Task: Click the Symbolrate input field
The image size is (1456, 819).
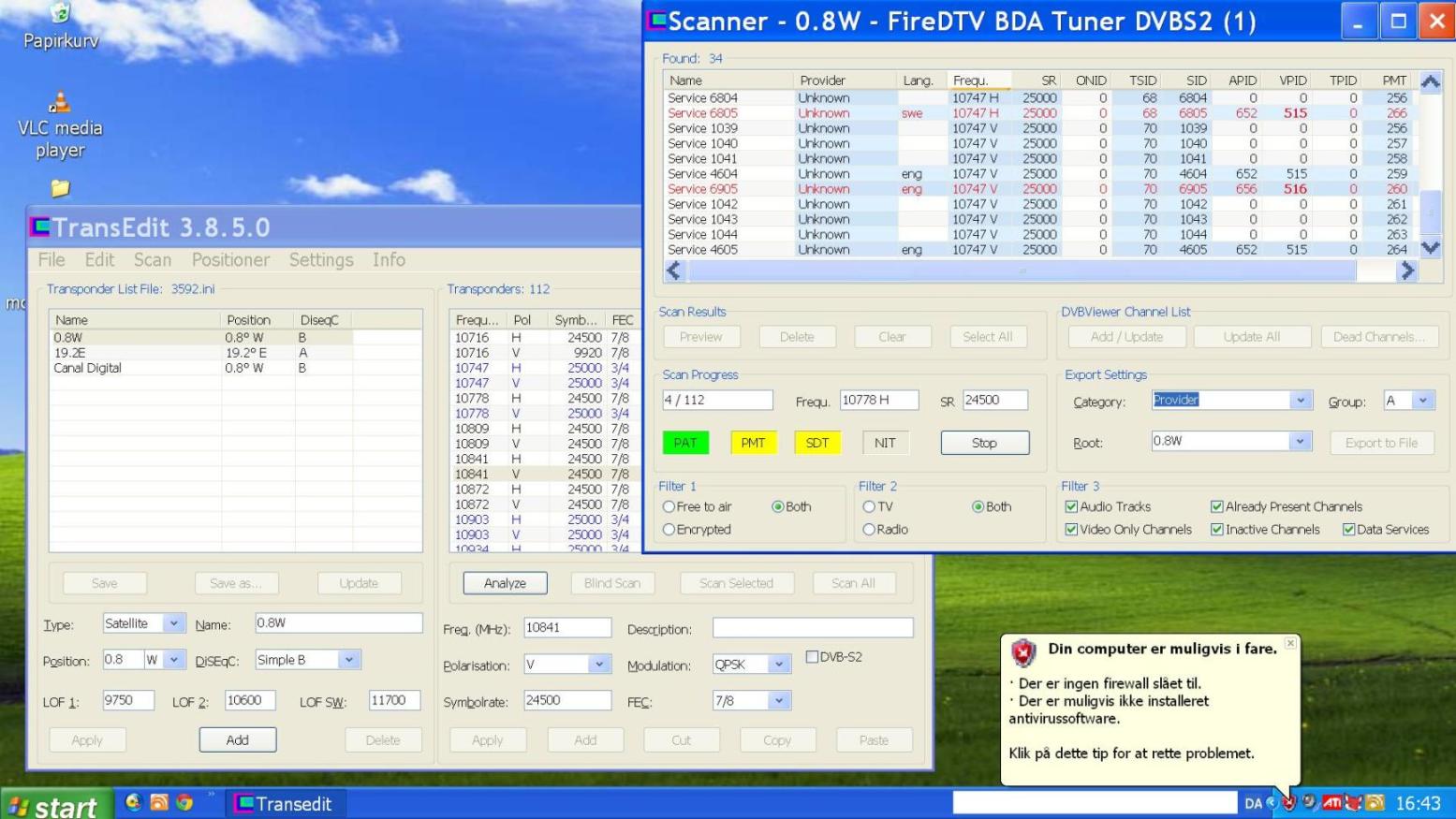Action: click(x=567, y=700)
